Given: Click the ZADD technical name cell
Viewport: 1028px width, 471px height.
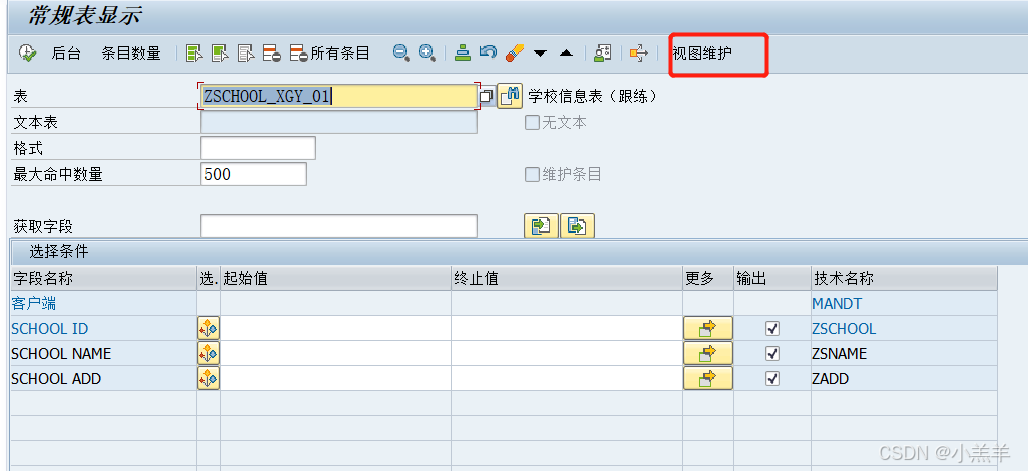Looking at the screenshot, I should pyautogui.click(x=904, y=379).
